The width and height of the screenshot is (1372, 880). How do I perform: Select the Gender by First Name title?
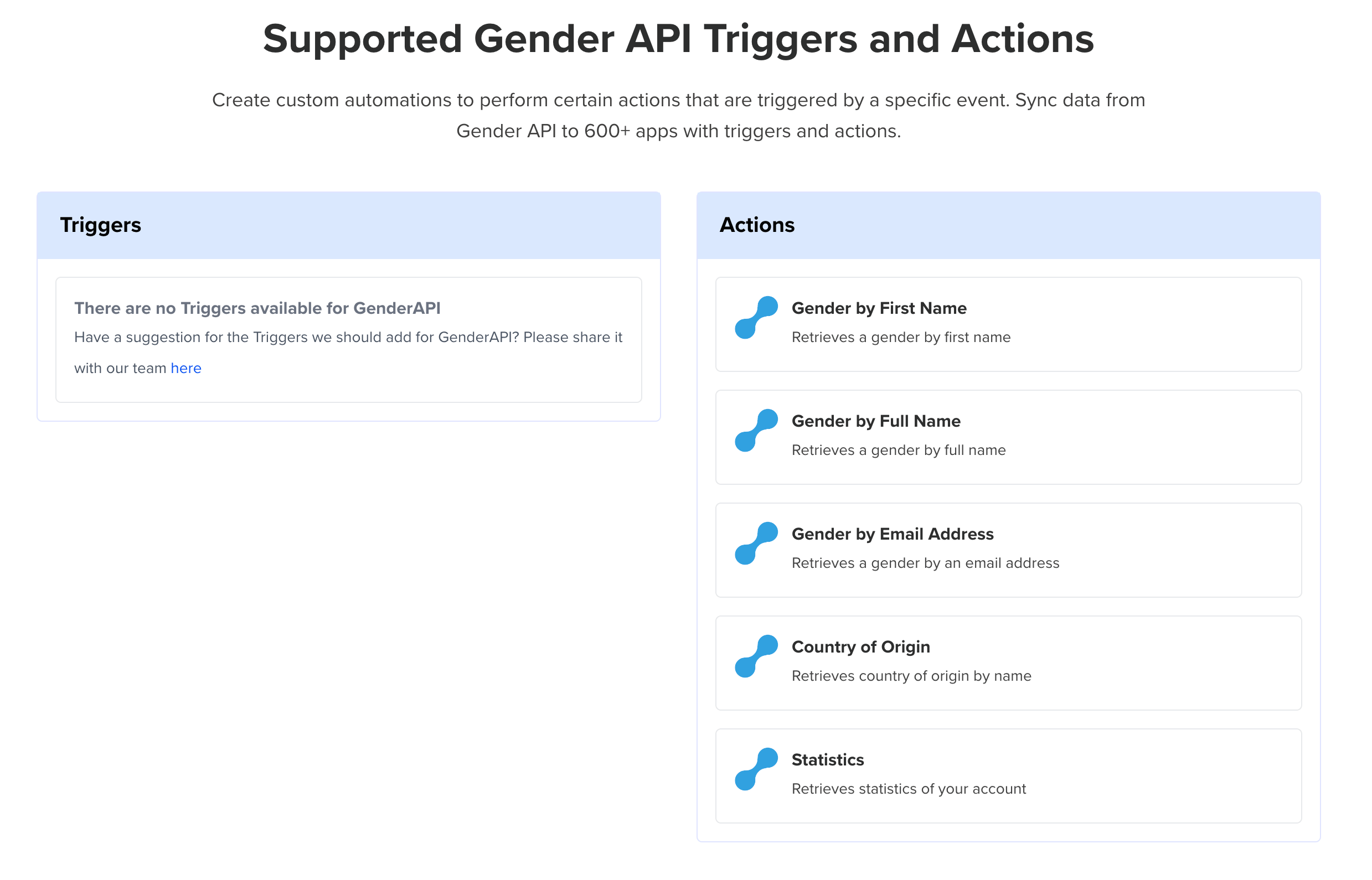(879, 308)
